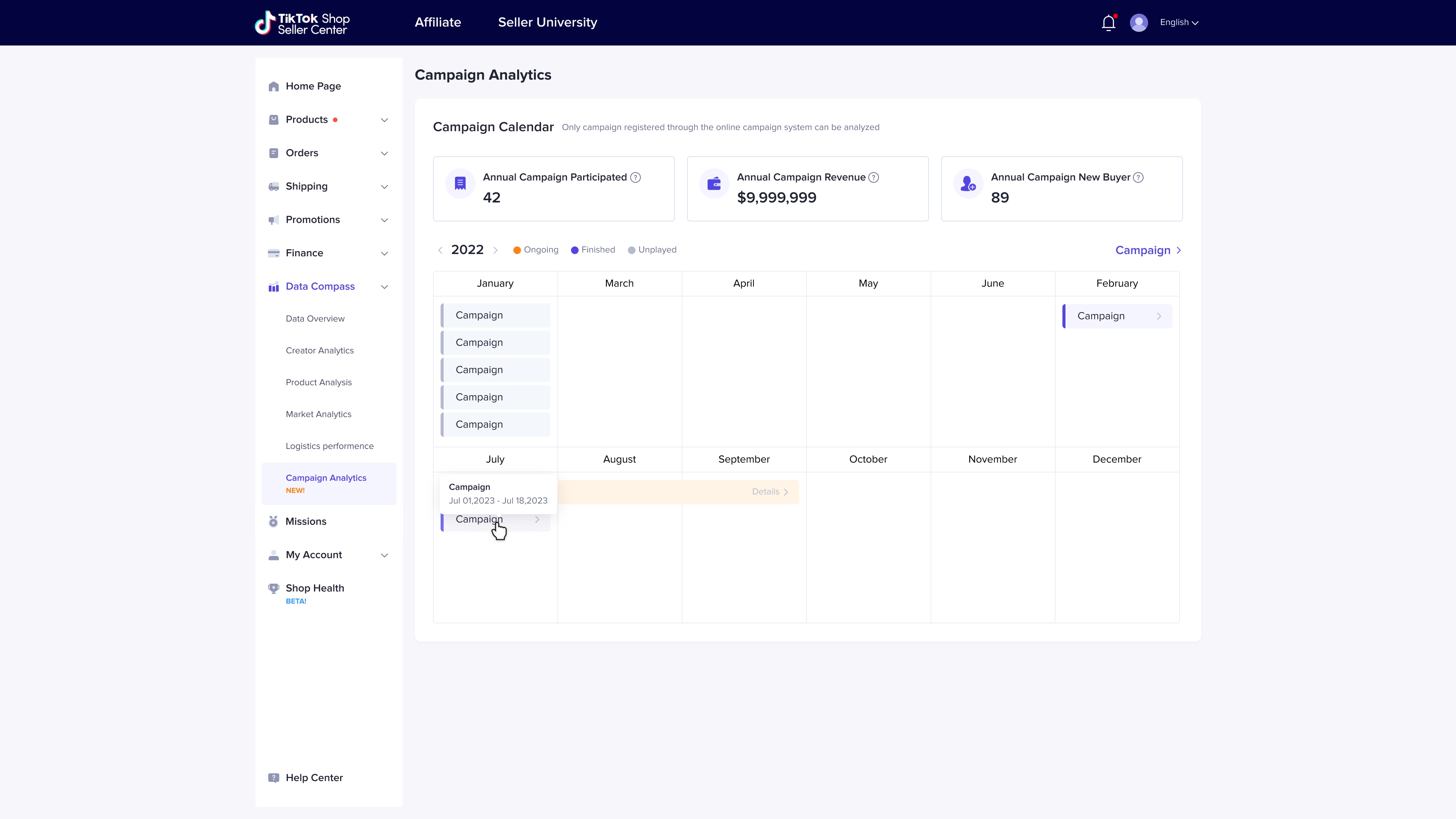Open Missions from the sidebar

306,521
